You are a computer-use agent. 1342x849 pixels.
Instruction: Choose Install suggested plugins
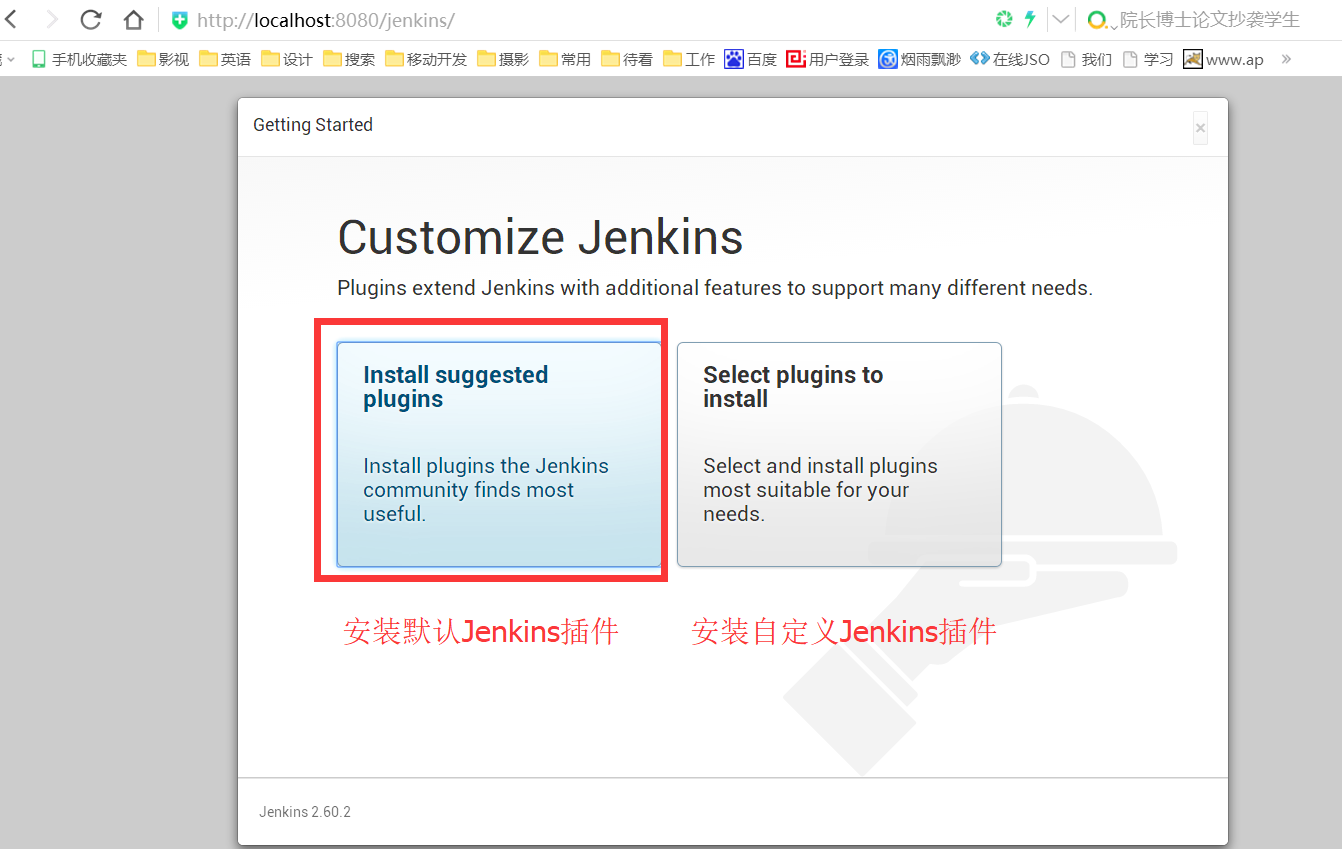tap(499, 454)
